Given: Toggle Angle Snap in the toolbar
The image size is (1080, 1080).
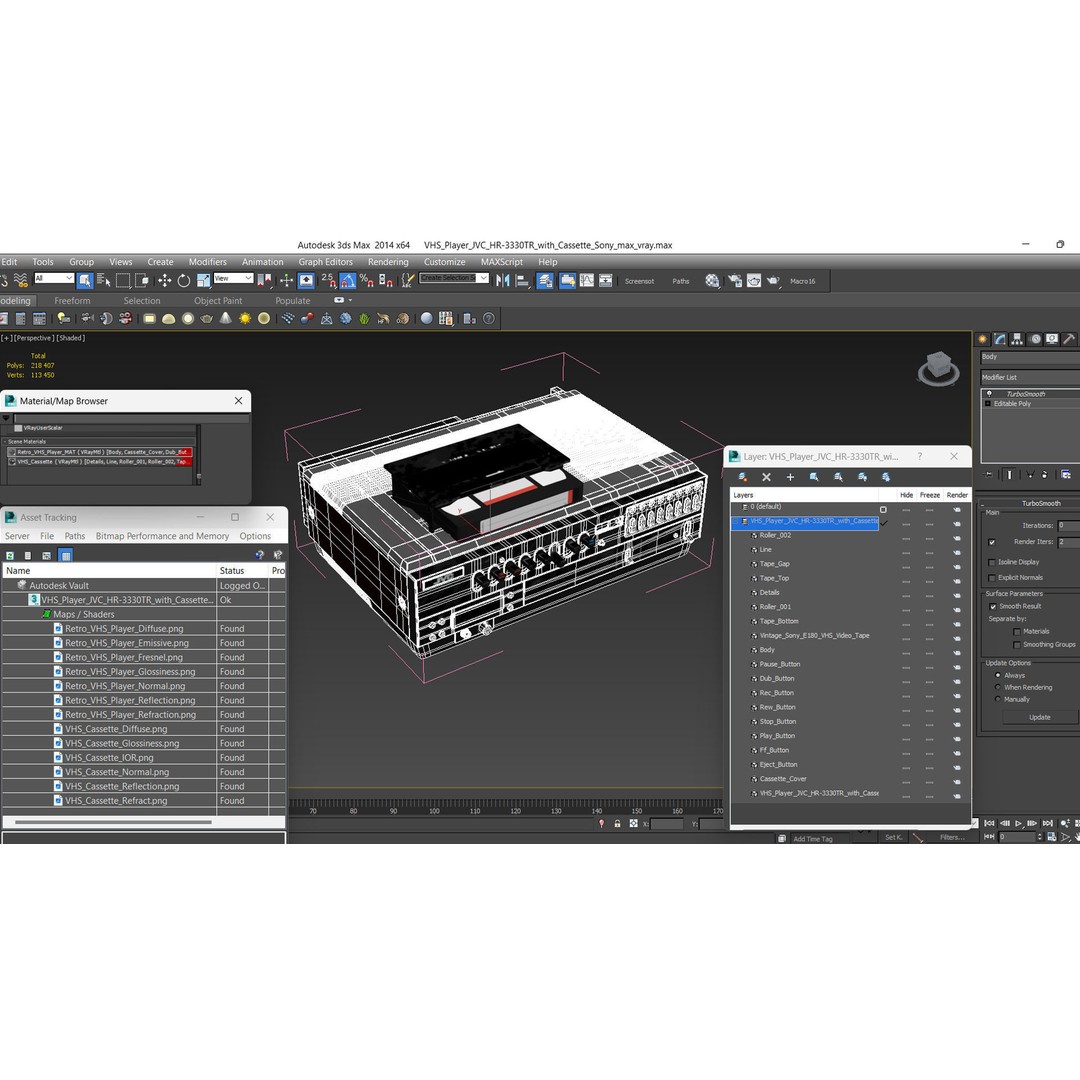Looking at the screenshot, I should click(x=348, y=280).
